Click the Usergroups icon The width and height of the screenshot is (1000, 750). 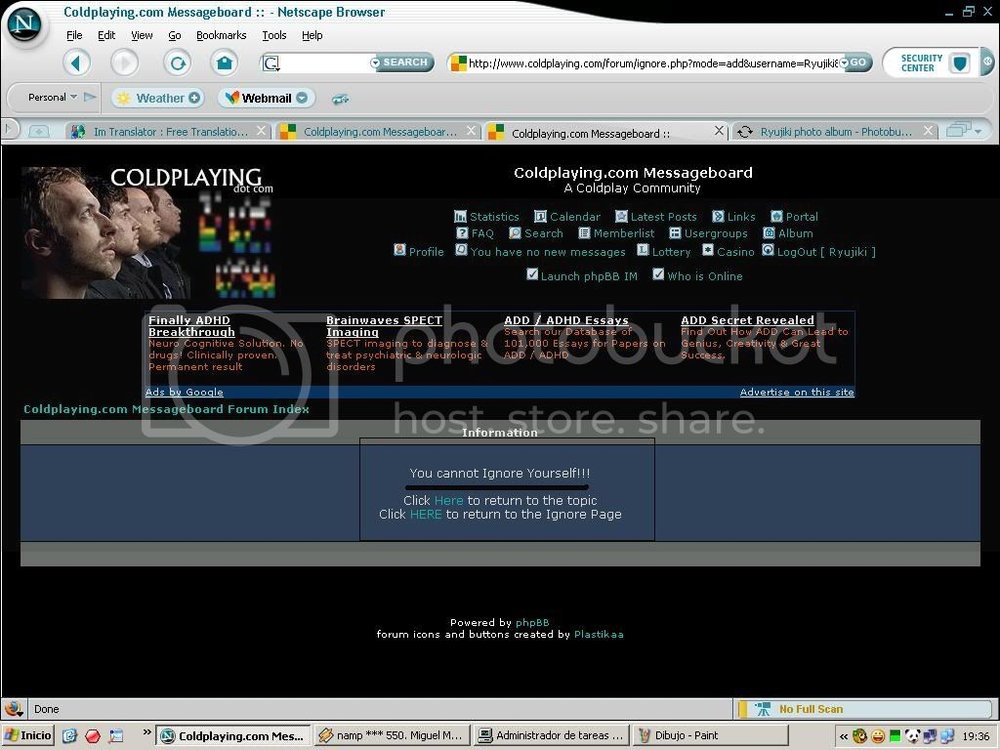(x=675, y=233)
